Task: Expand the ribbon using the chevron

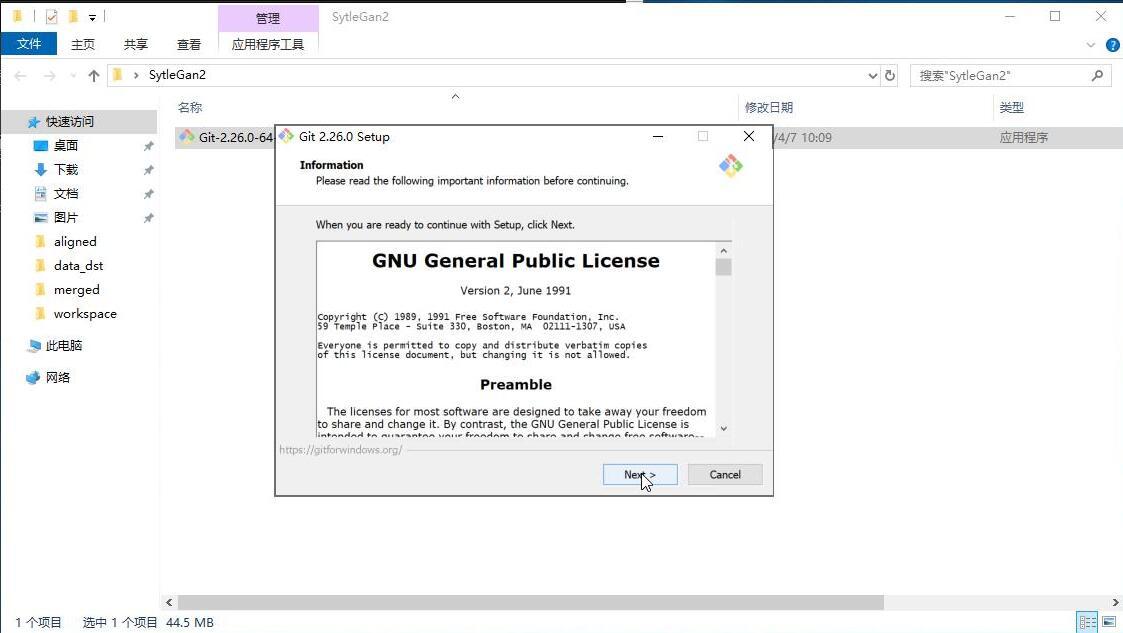Action: [x=1090, y=44]
